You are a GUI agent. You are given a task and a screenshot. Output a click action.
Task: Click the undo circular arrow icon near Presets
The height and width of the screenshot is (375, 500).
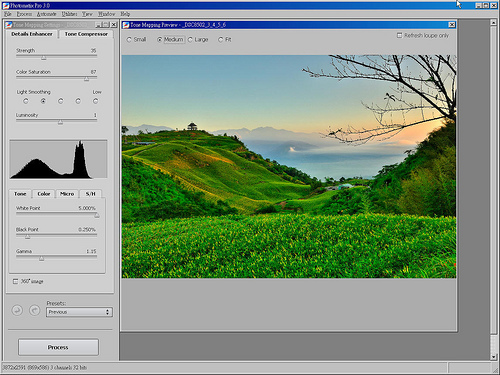point(17,311)
